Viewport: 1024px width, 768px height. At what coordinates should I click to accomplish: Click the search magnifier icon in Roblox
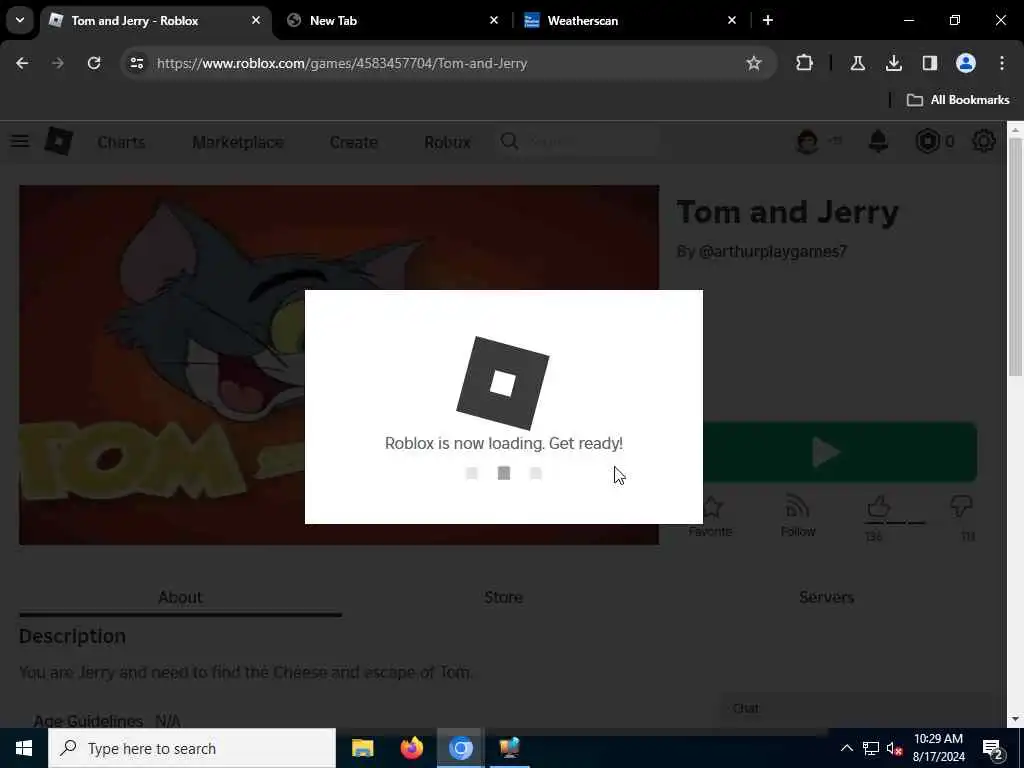click(509, 141)
